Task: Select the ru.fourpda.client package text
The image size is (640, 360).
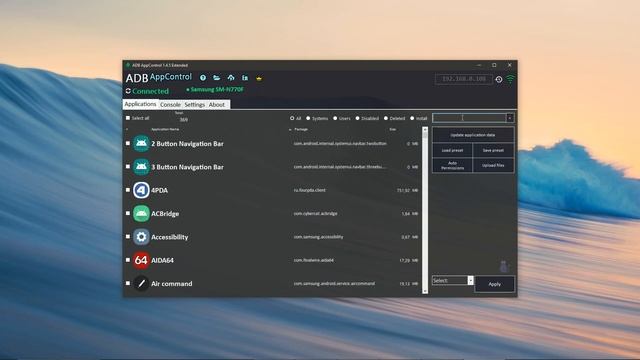Action: (x=310, y=190)
